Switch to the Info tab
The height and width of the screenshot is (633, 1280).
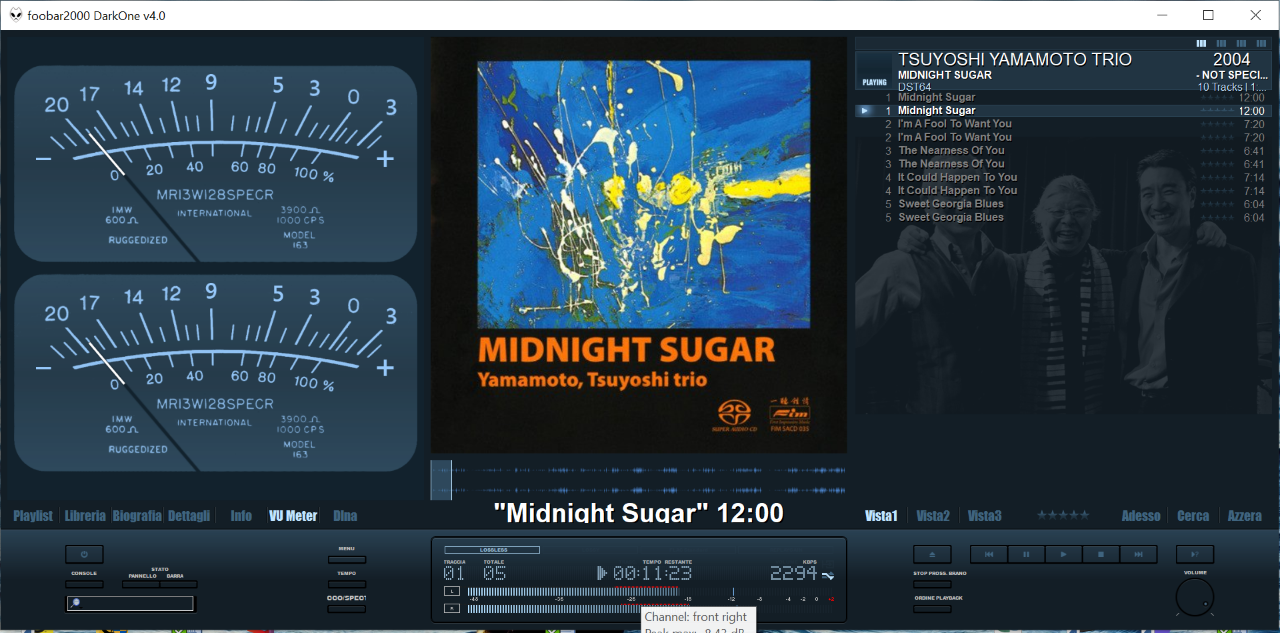pyautogui.click(x=241, y=516)
